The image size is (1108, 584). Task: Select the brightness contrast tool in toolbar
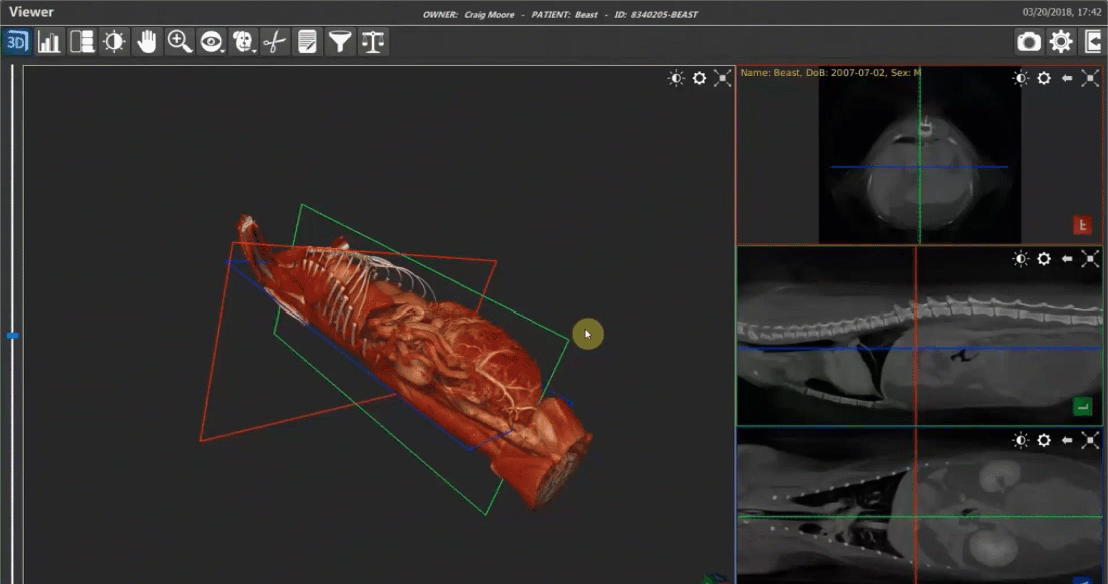(x=114, y=42)
